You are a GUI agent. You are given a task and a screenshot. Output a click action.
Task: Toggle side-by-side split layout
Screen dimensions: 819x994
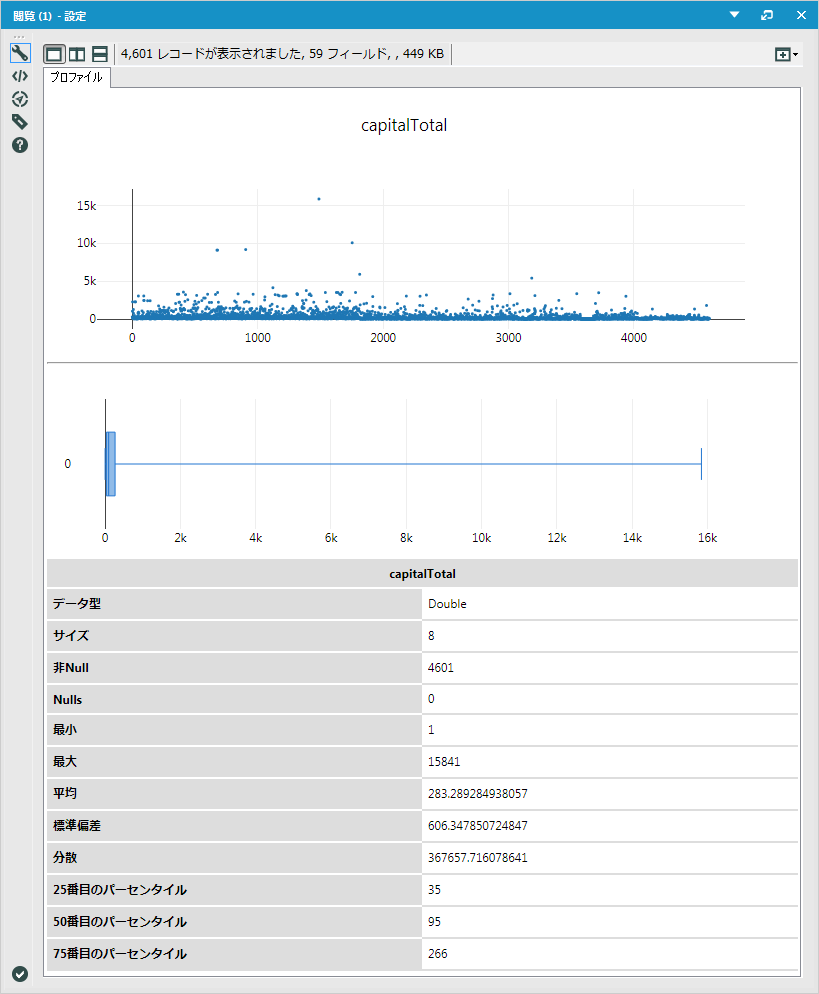(x=77, y=54)
